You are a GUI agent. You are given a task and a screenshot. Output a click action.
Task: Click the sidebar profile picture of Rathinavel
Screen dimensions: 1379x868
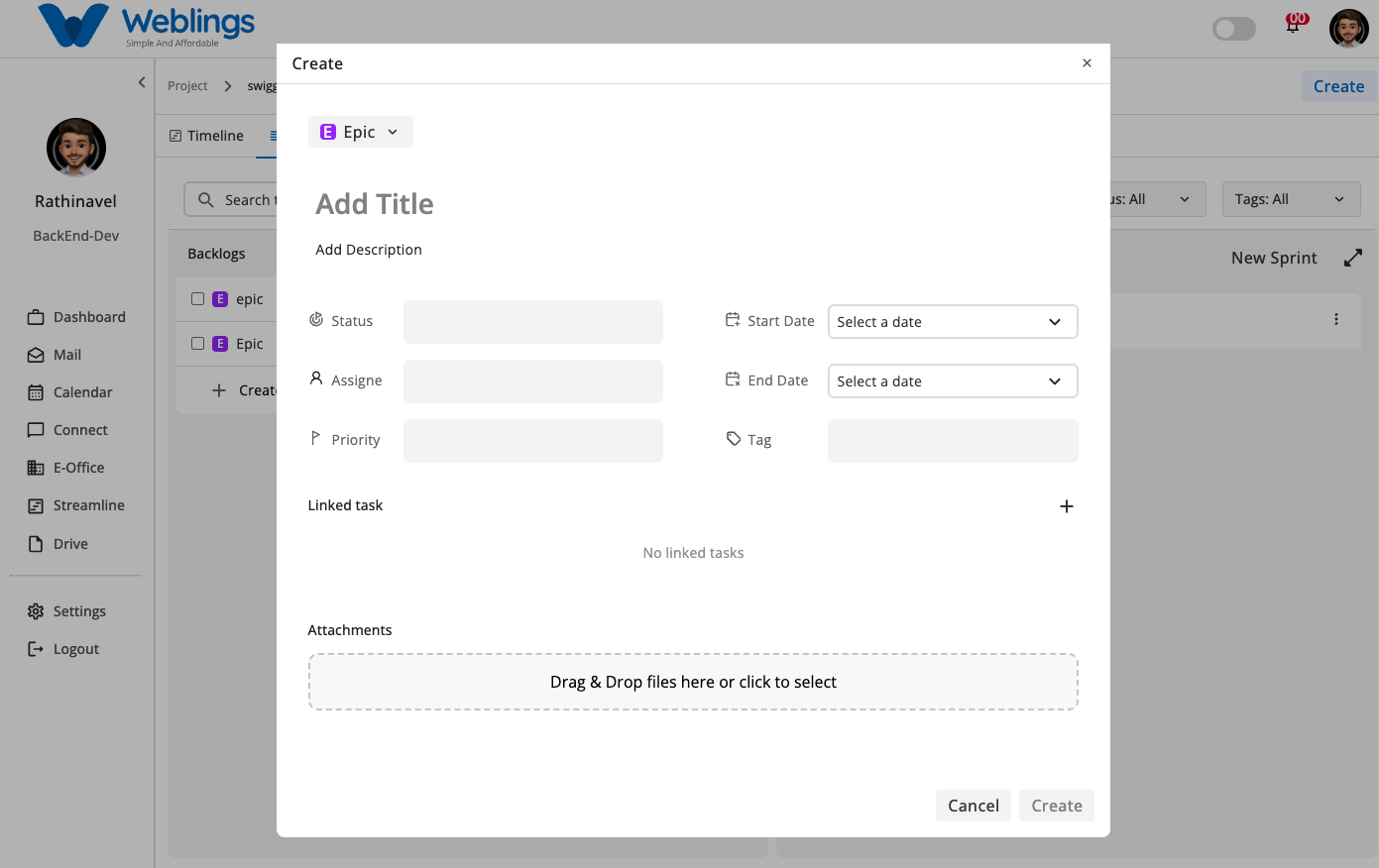point(76,148)
